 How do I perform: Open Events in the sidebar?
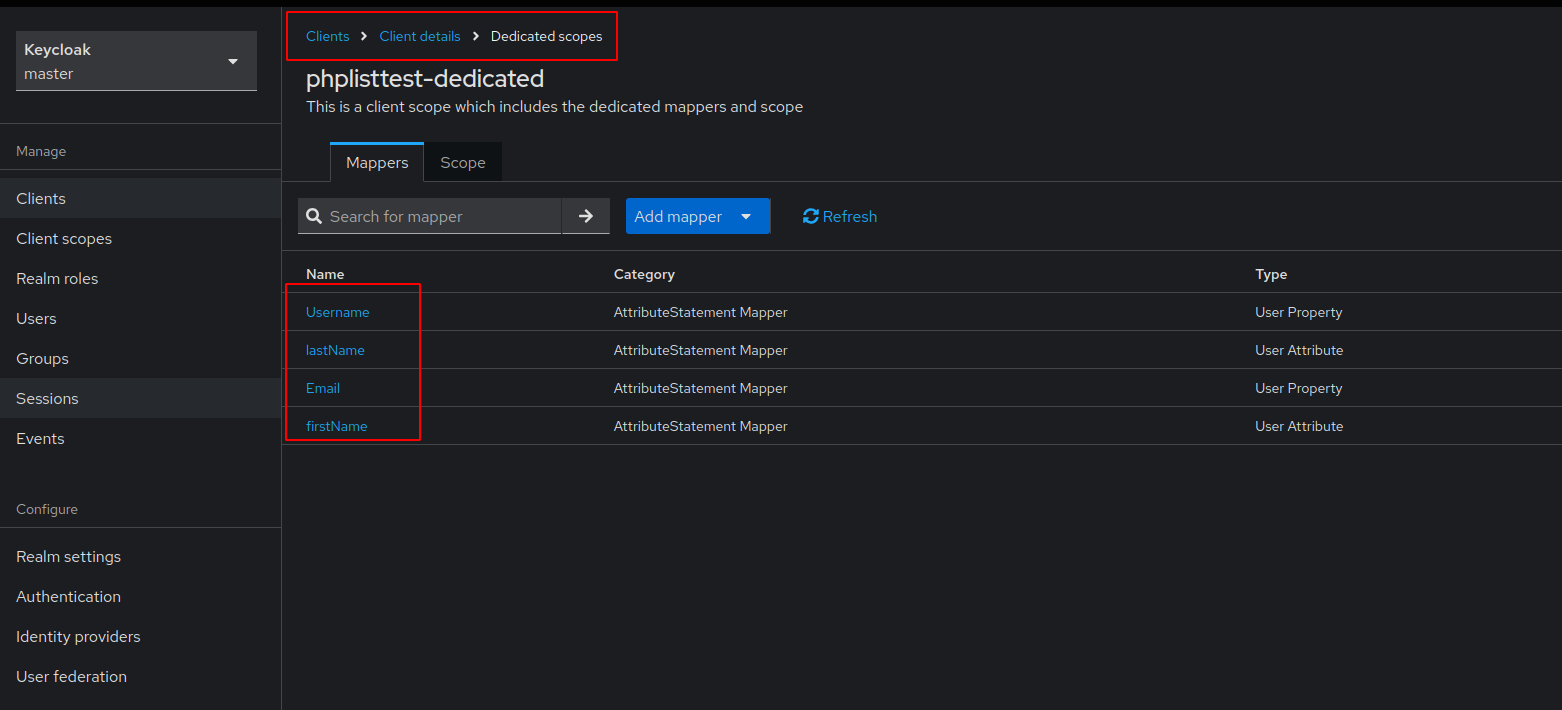click(140, 438)
